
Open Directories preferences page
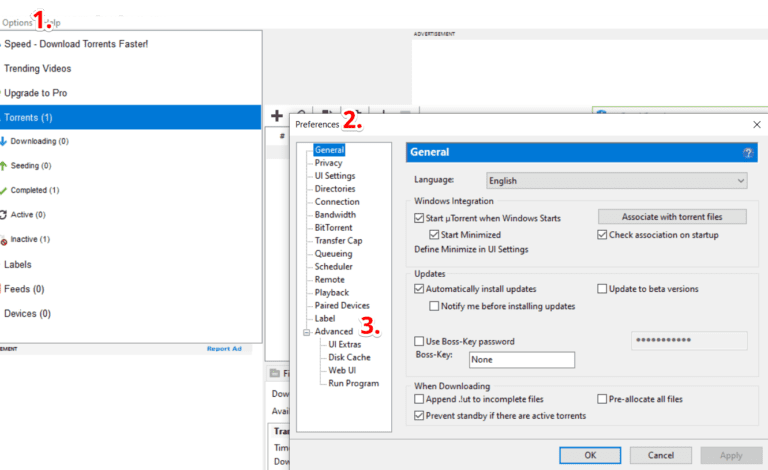coord(335,189)
